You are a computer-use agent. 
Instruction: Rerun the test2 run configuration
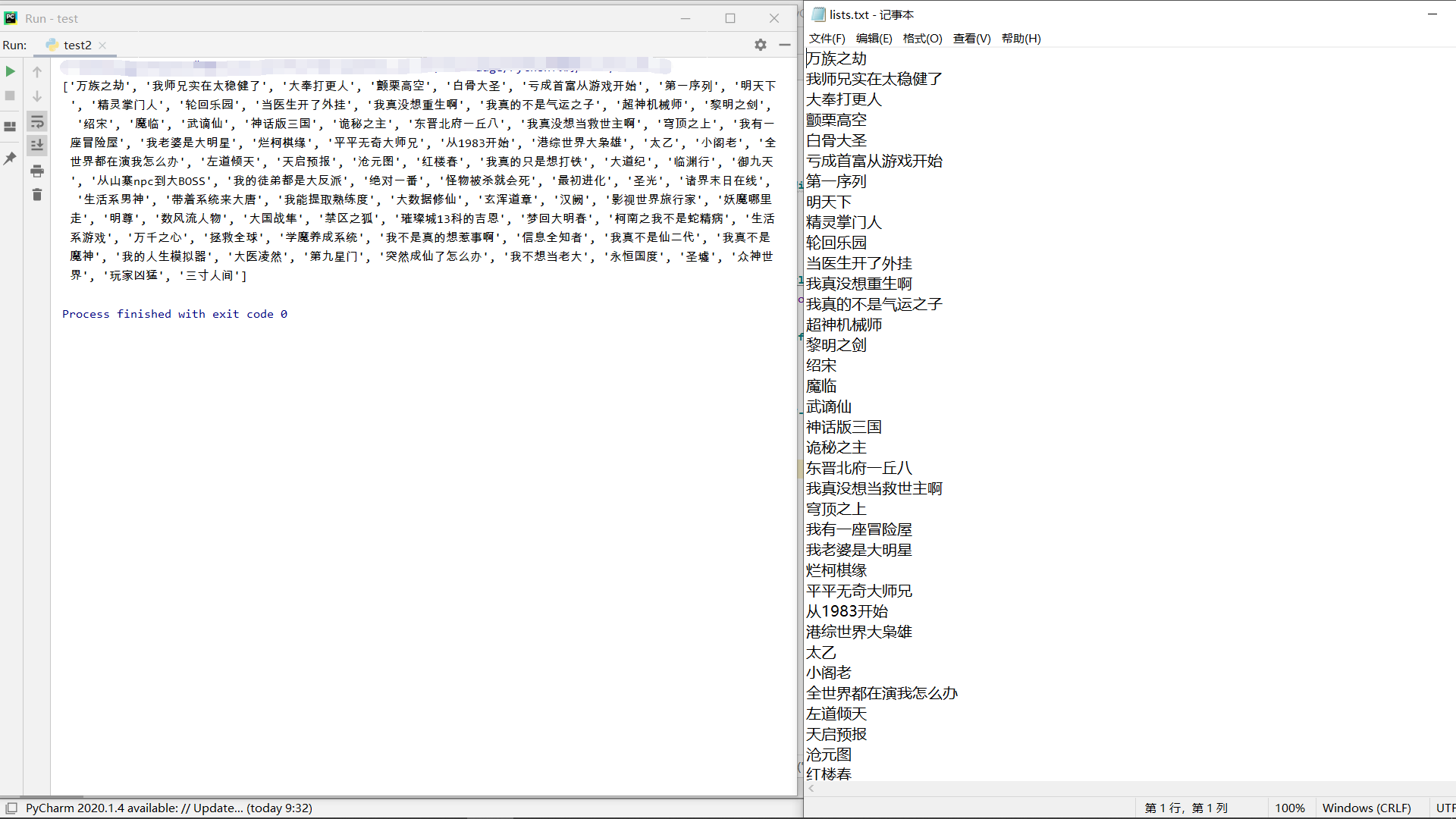pos(10,71)
